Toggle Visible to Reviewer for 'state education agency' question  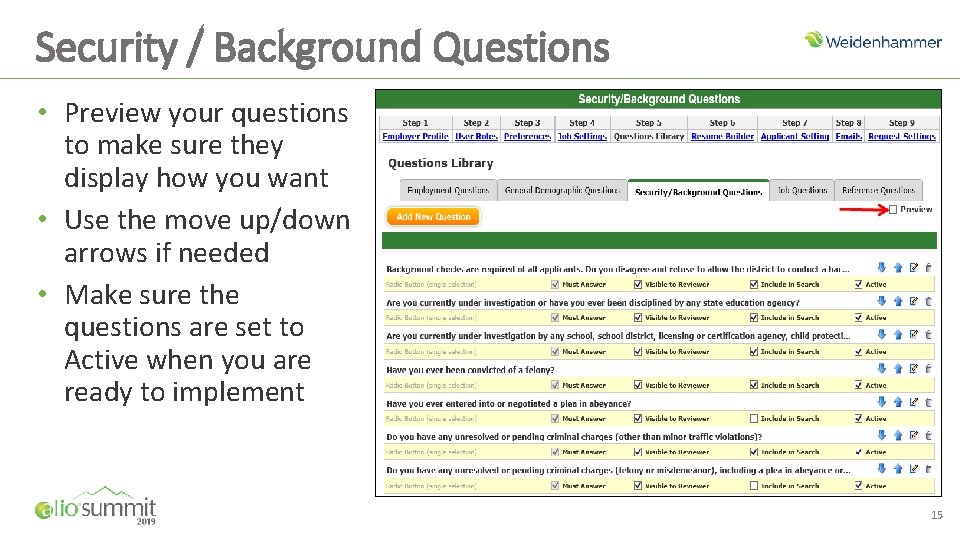[638, 317]
